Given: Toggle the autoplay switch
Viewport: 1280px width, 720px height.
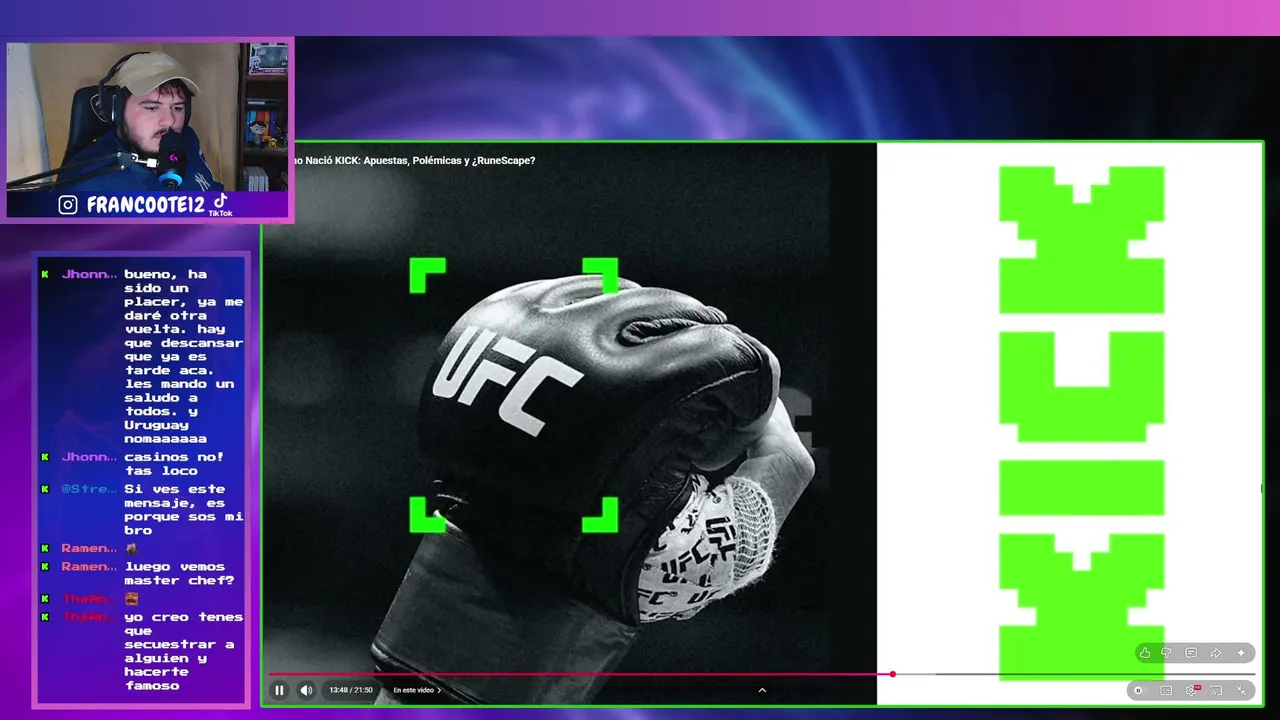Looking at the screenshot, I should pos(1140,690).
